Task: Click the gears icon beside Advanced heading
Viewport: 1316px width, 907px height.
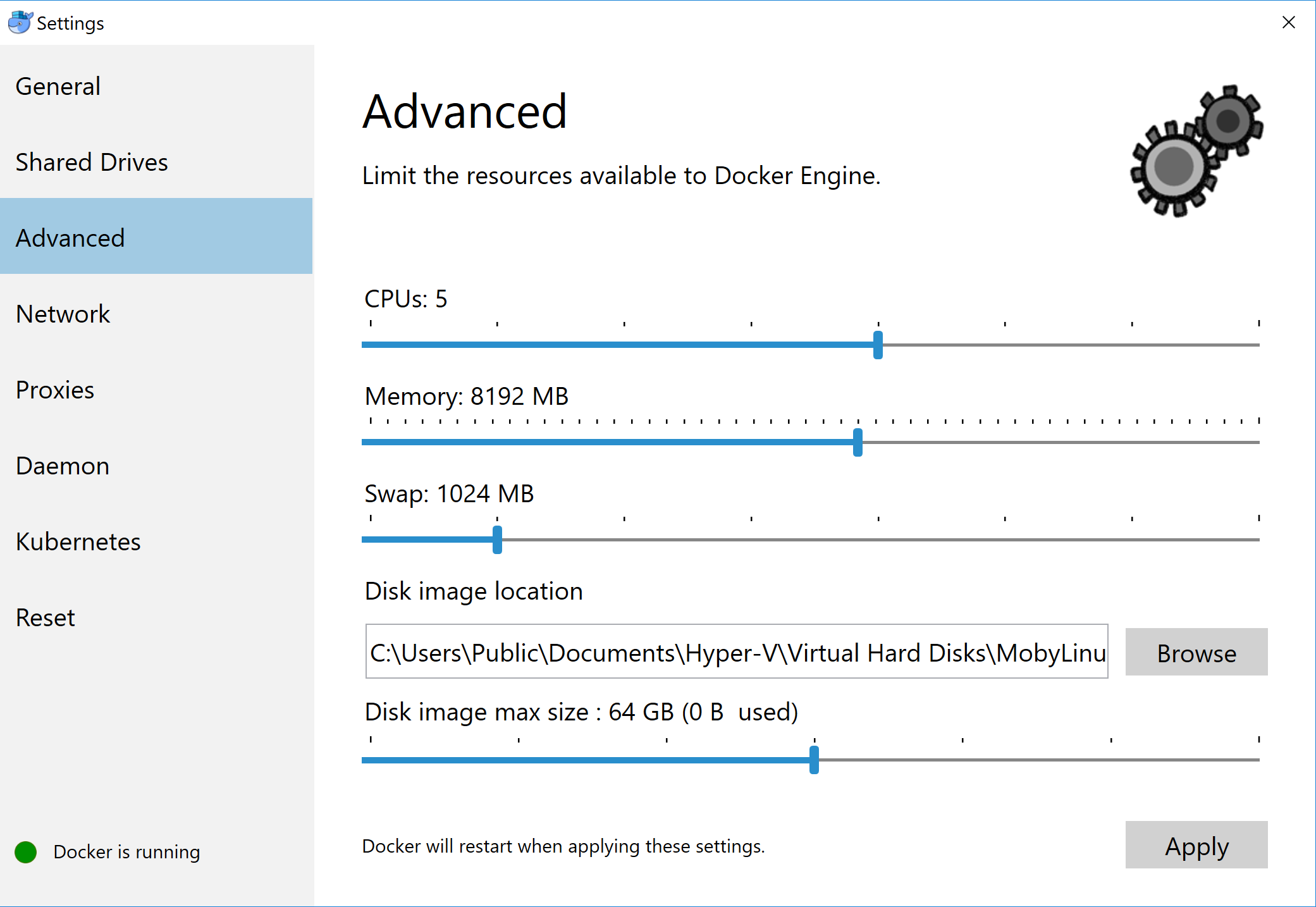Action: pyautogui.click(x=1196, y=152)
